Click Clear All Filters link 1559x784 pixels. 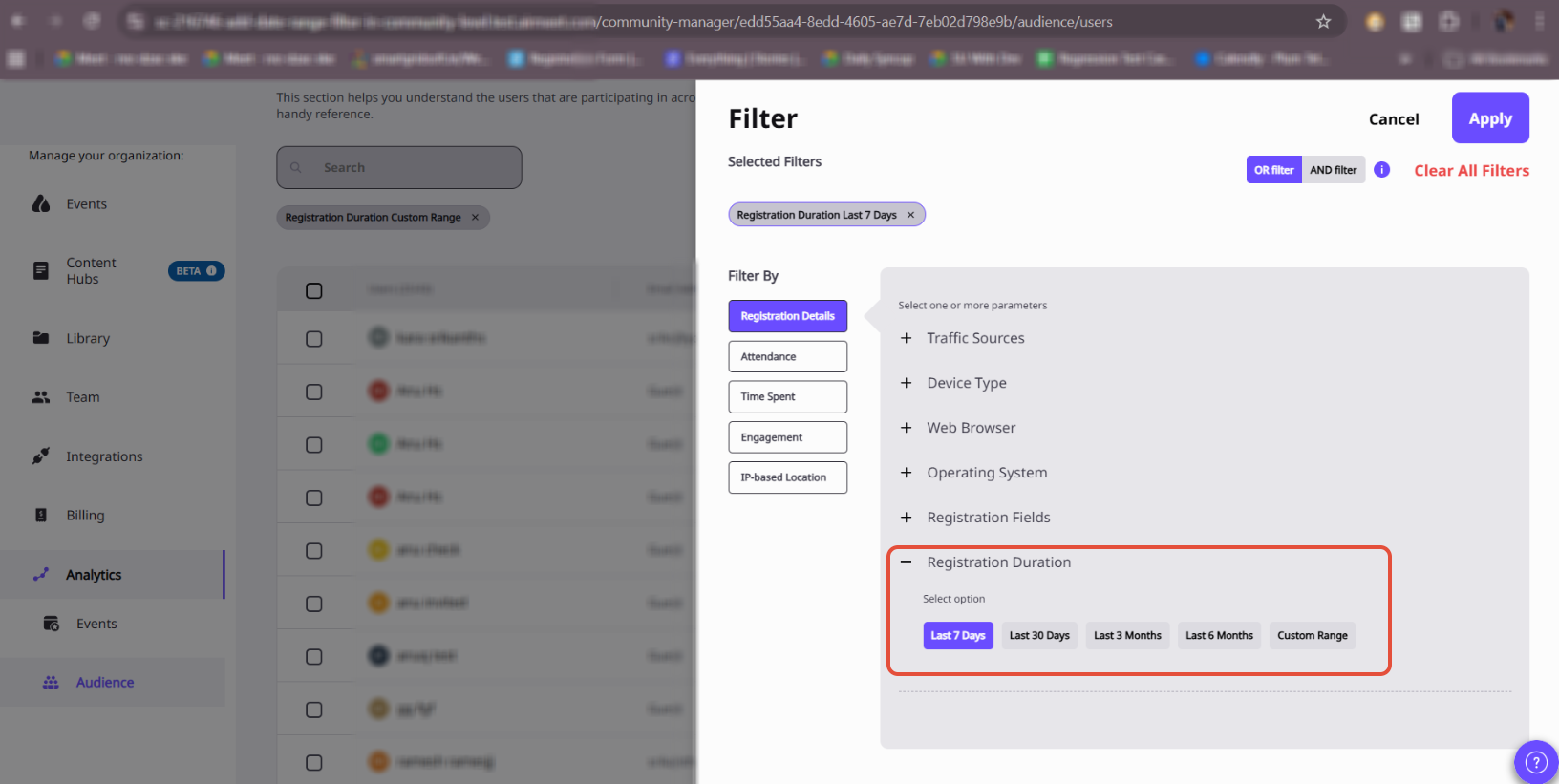click(1471, 171)
